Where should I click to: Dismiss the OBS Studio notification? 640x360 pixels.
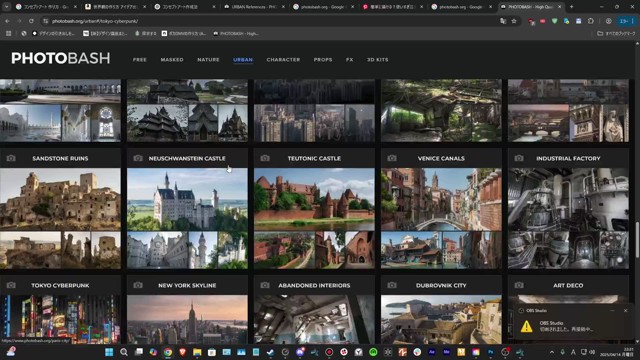click(625, 311)
